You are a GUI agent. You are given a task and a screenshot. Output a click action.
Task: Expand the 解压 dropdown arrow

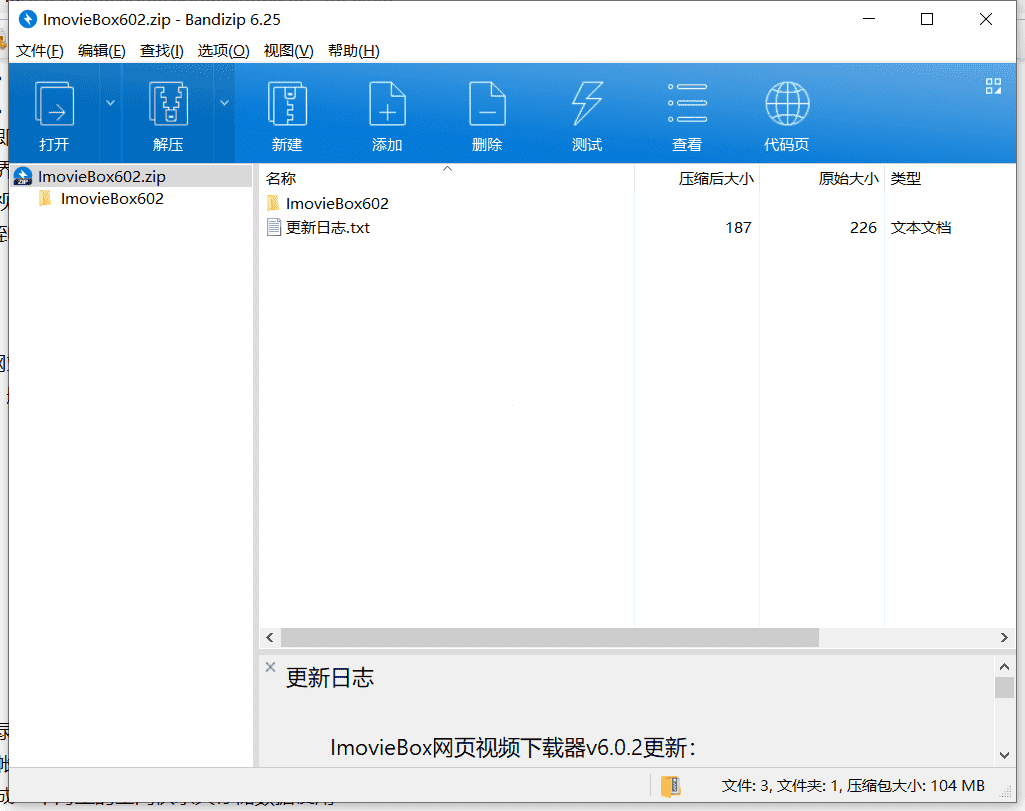tap(224, 103)
